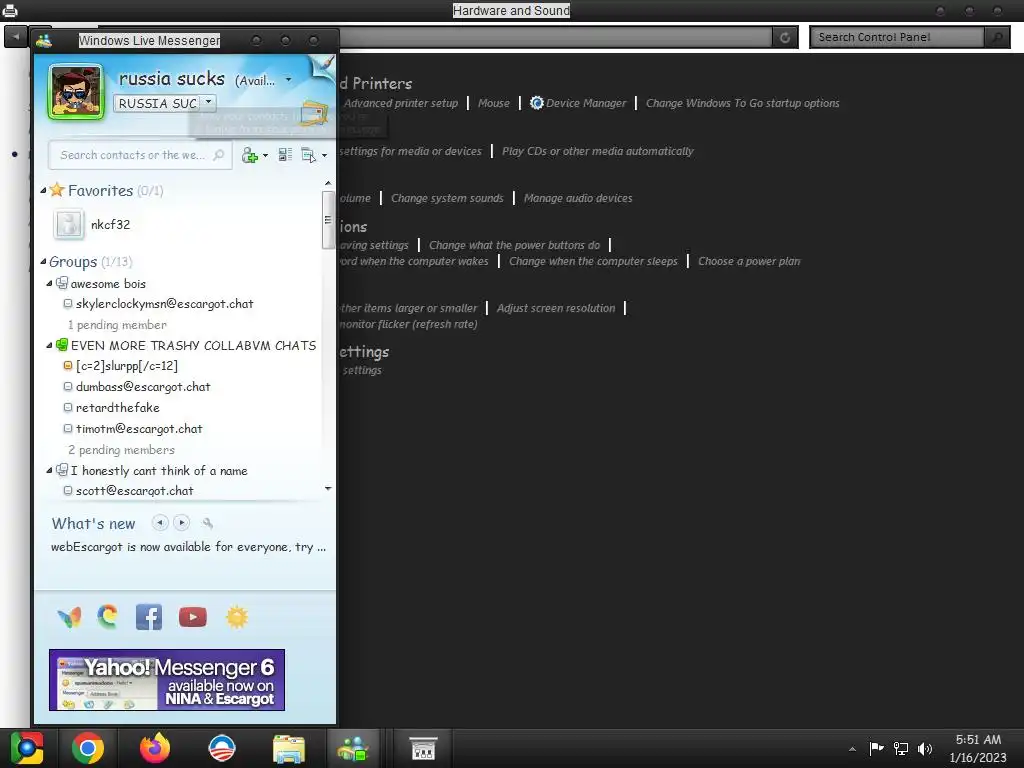Click the Edge browser icon in Messenger
This screenshot has height=768, width=1024.
[108, 616]
